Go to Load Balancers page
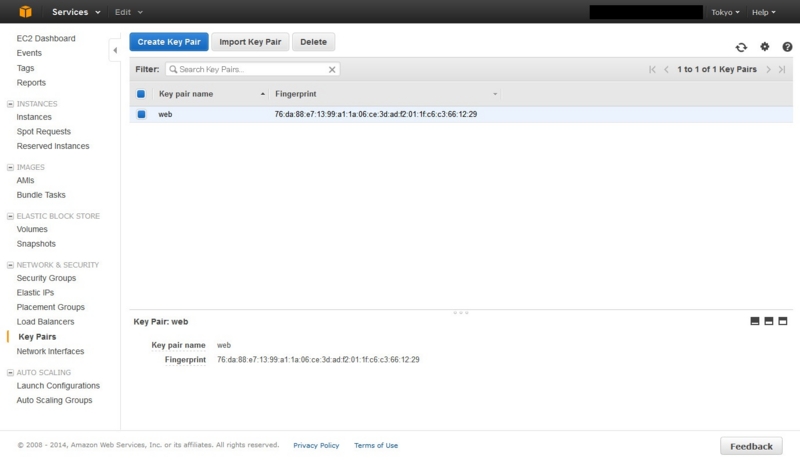 click(45, 322)
